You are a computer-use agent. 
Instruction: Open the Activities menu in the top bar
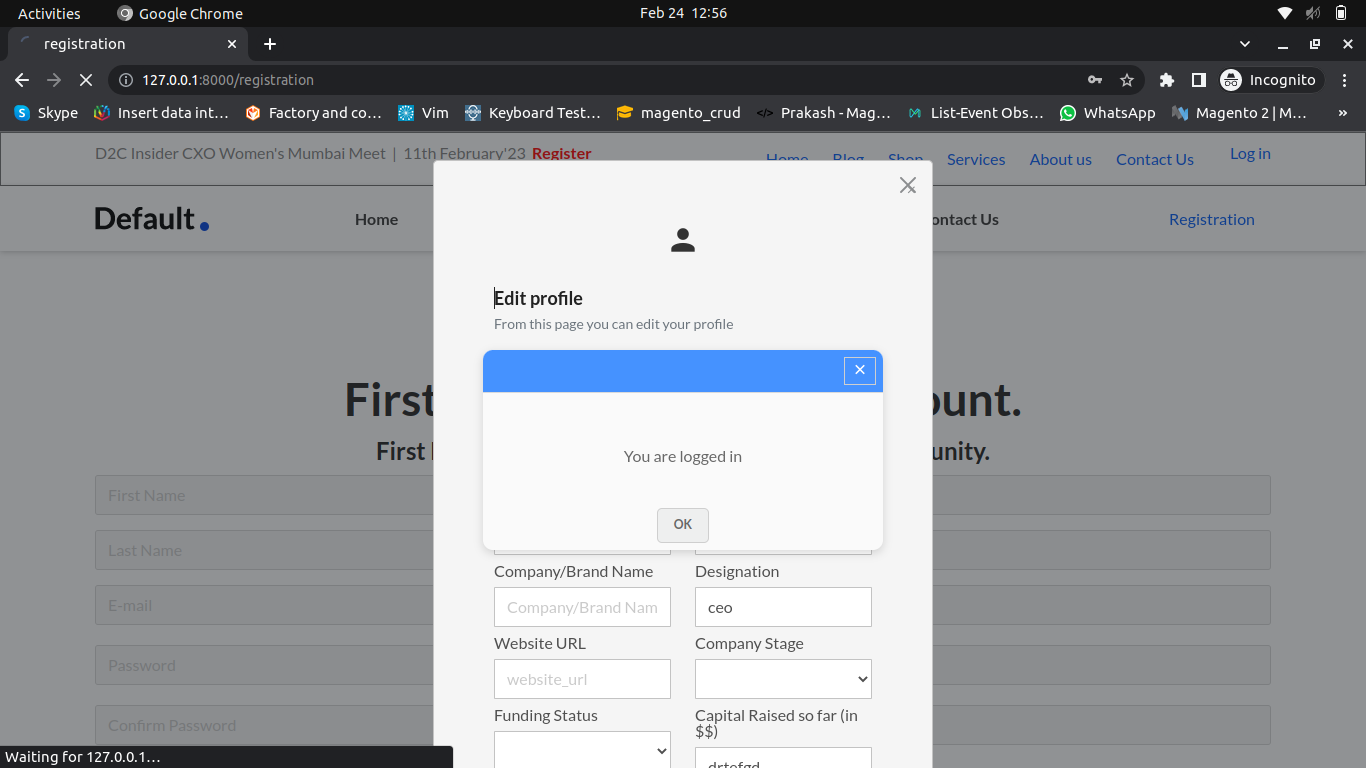click(49, 13)
